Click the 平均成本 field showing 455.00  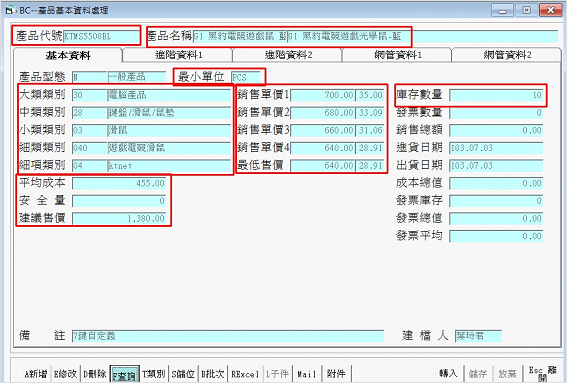[x=119, y=183]
